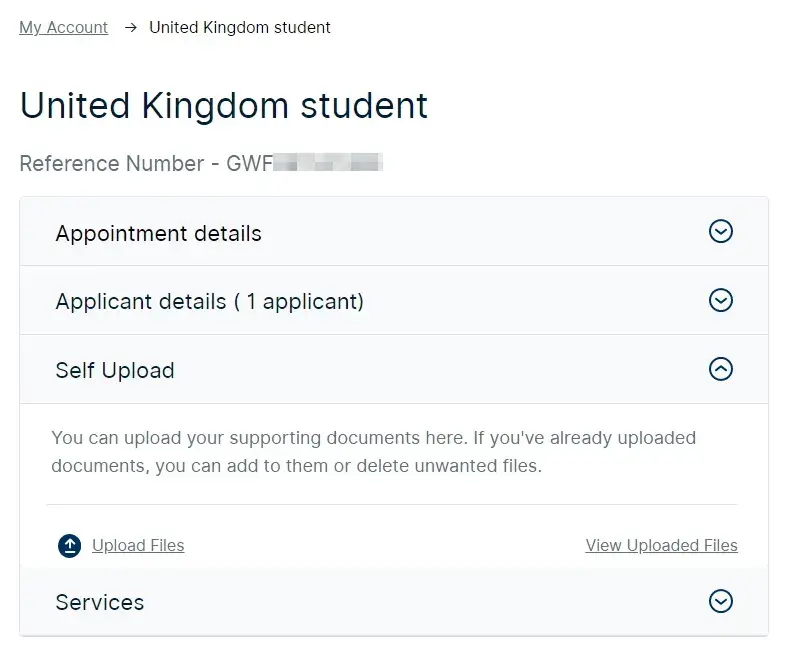Expand Applicant details using the chevron icon
788x656 pixels.
click(x=720, y=300)
